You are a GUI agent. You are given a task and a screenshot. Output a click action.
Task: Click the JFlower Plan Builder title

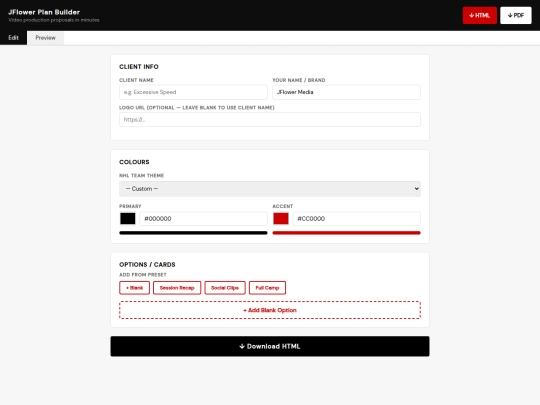click(44, 12)
